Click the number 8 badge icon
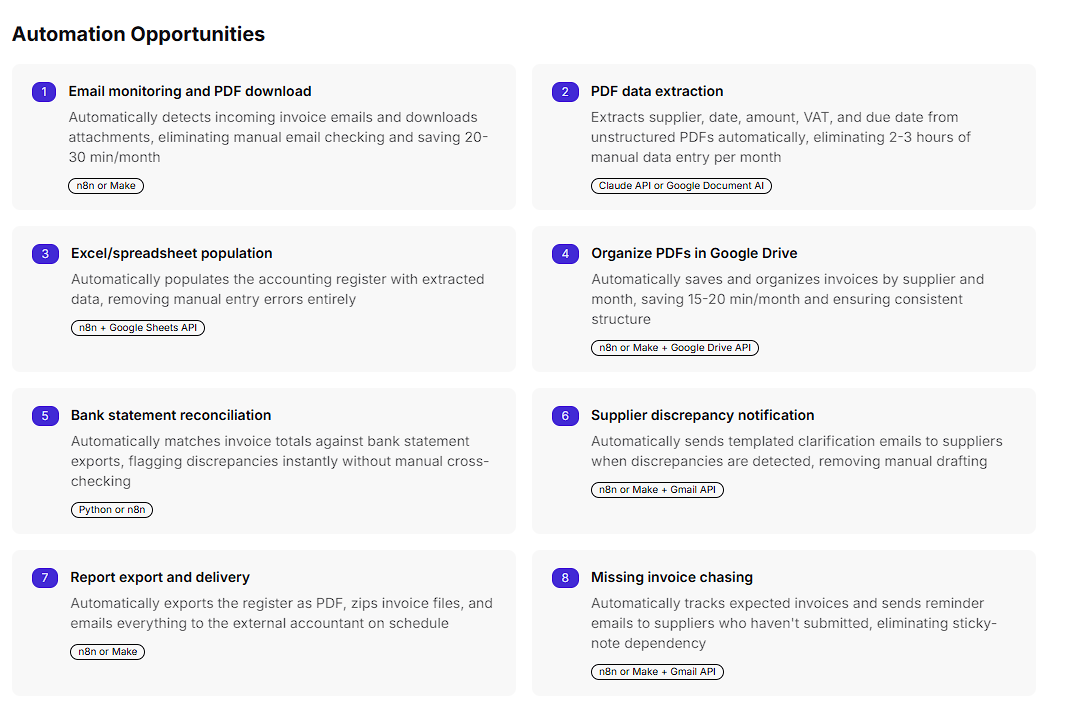The width and height of the screenshot is (1075, 724). 565,578
